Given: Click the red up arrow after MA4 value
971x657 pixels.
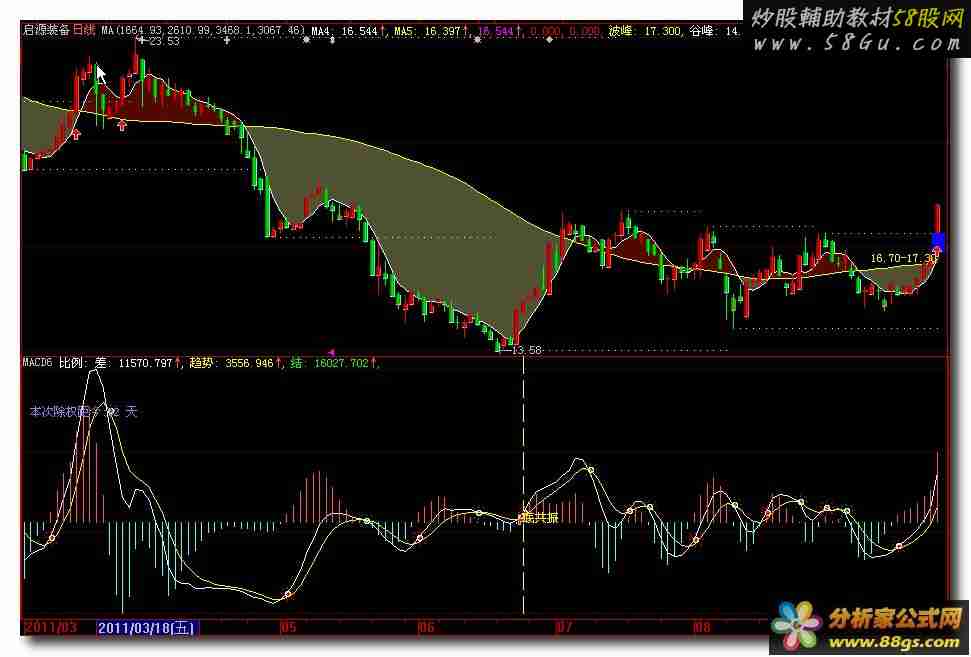Looking at the screenshot, I should (386, 32).
